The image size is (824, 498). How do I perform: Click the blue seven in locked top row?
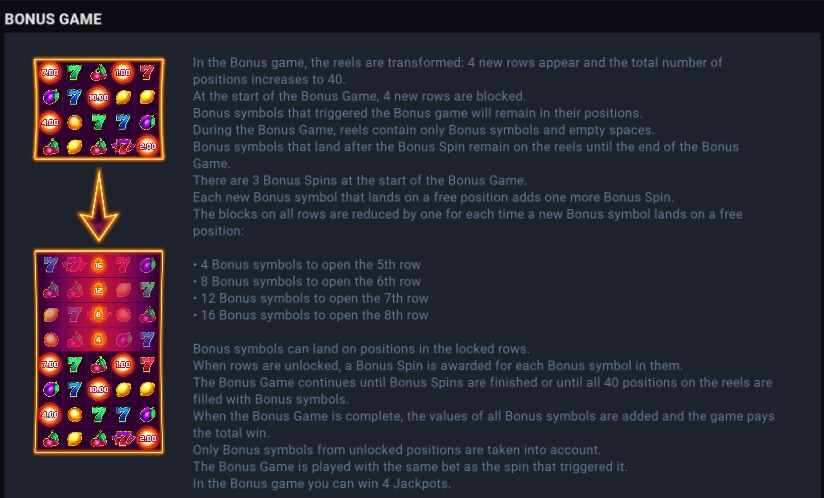pos(50,264)
